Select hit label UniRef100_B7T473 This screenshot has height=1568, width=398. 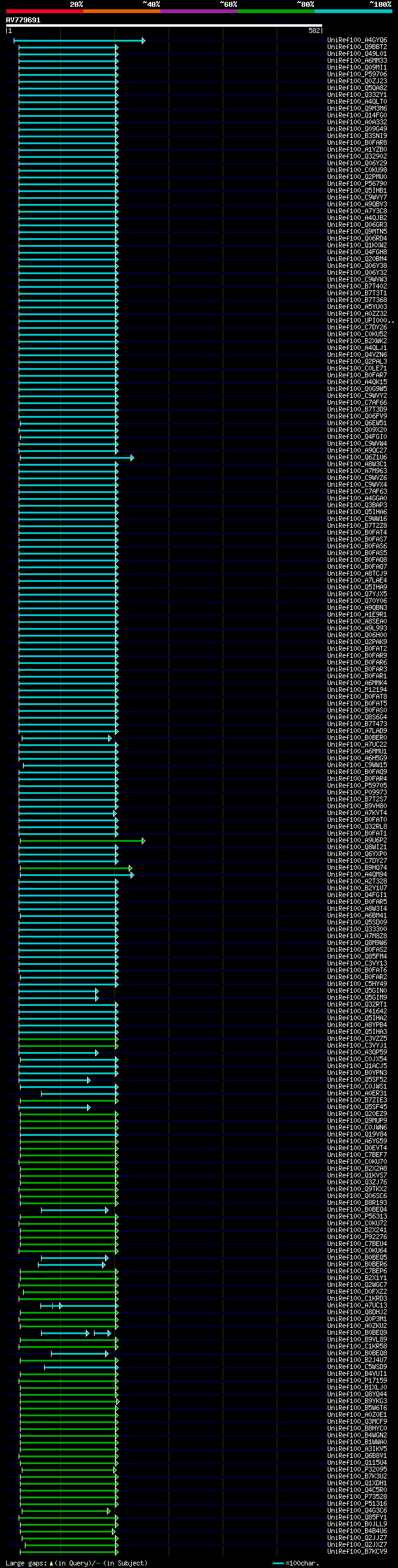(357, 724)
